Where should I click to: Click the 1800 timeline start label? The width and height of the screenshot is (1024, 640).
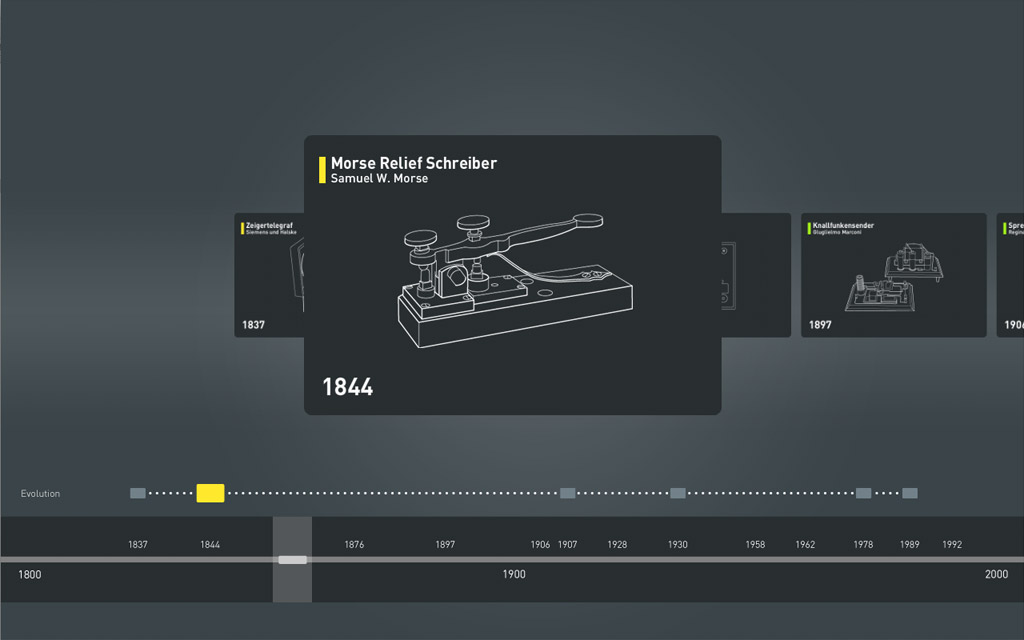click(29, 575)
